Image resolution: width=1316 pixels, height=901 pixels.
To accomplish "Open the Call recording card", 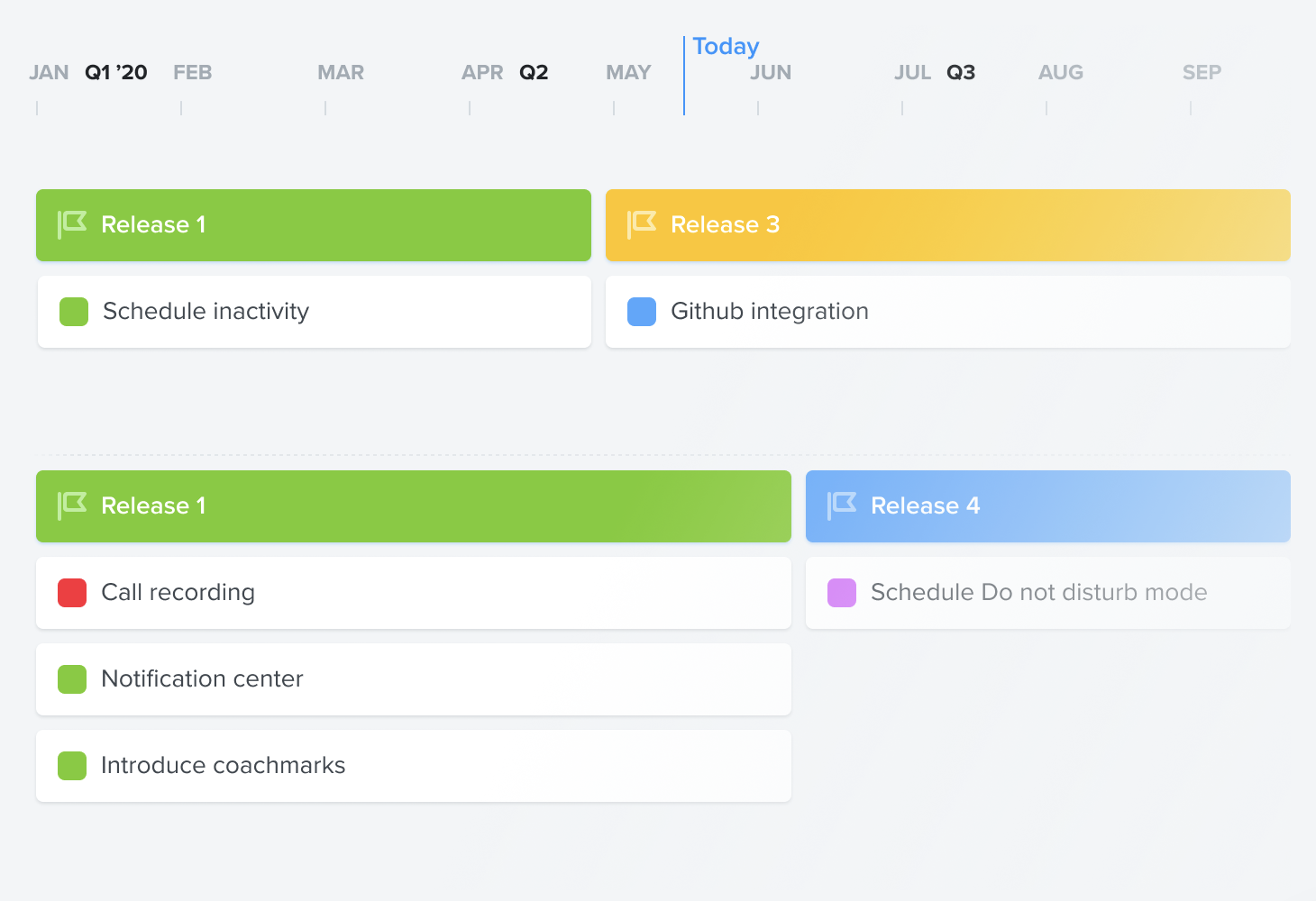I will pos(414,593).
